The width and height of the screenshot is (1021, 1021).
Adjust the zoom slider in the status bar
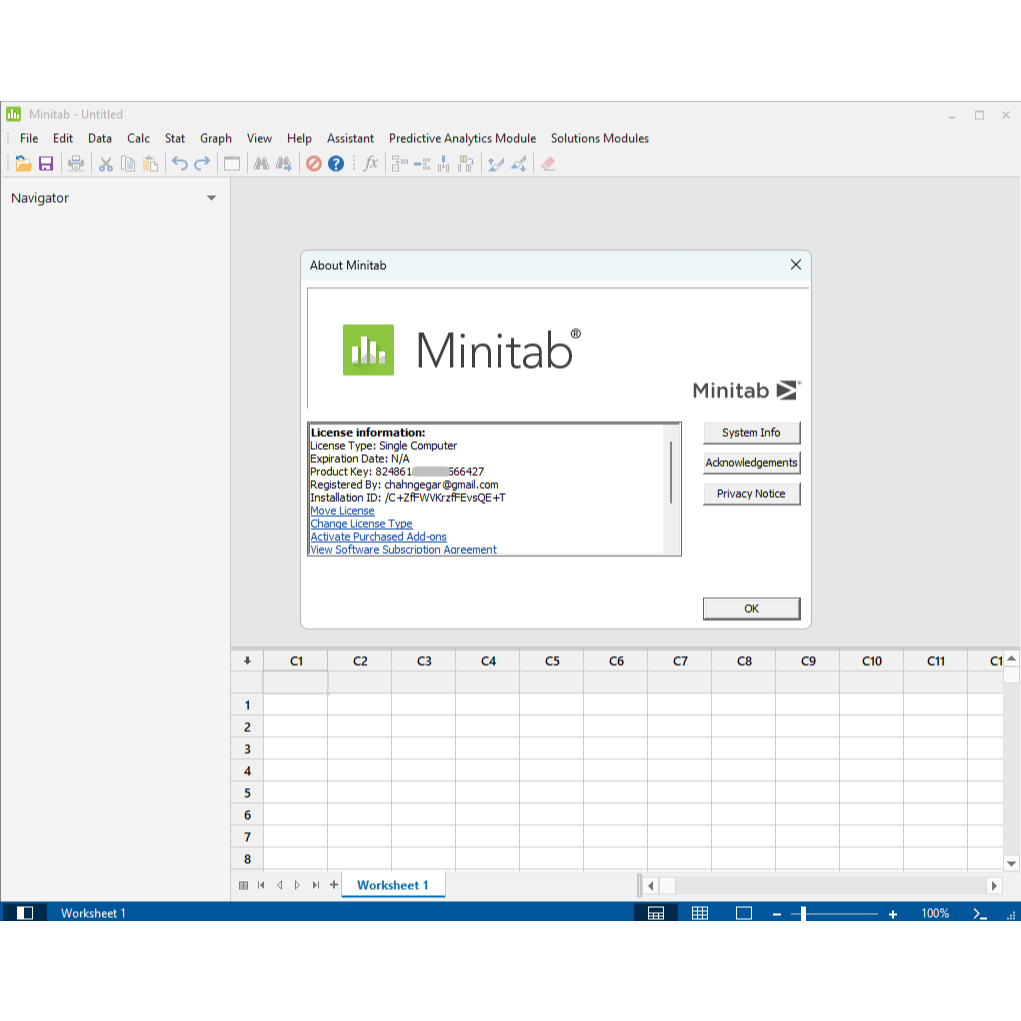coord(803,913)
